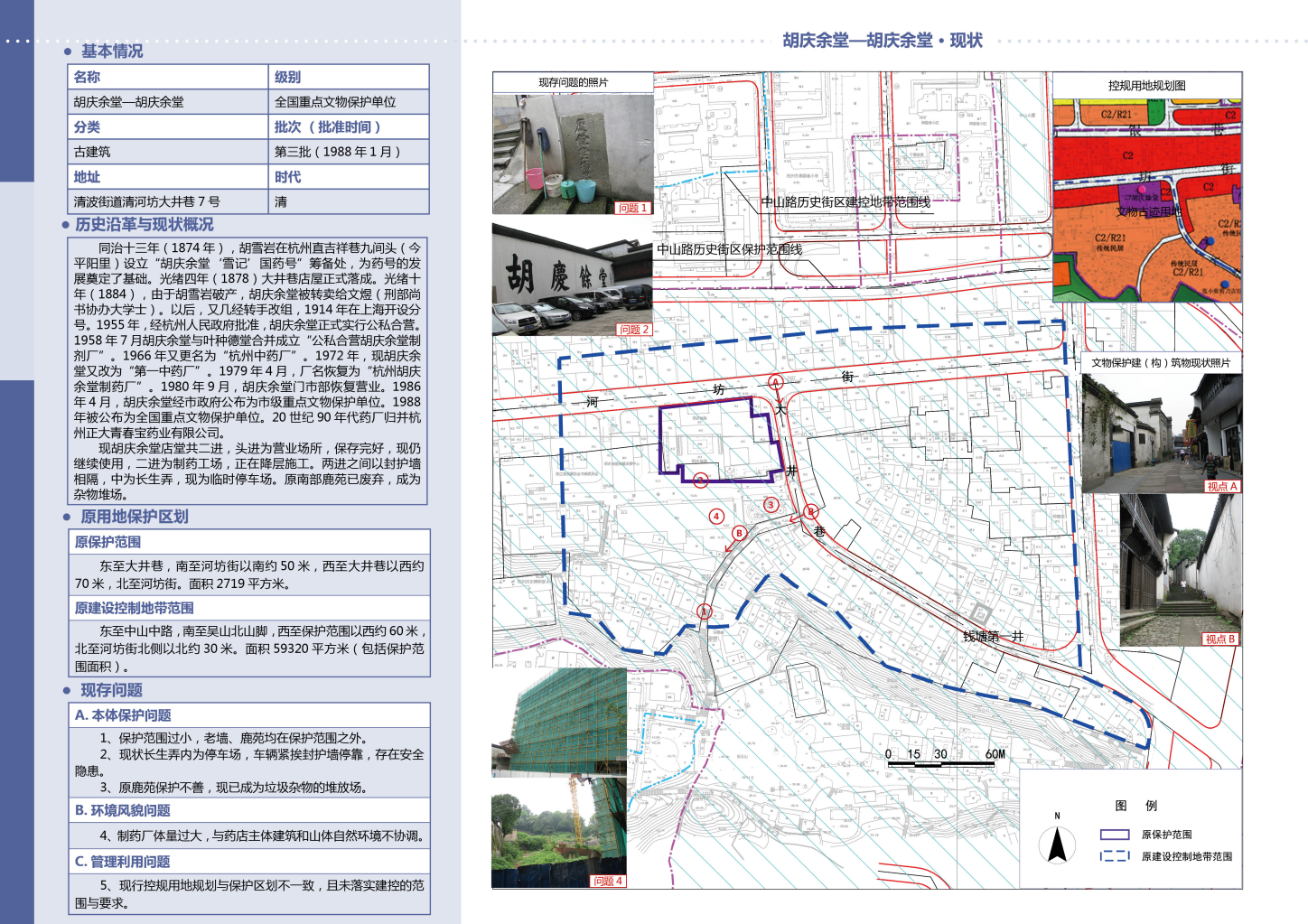Click the 中山路历史街区保护范围线 map label
Image resolution: width=1308 pixels, height=924 pixels.
(x=729, y=249)
